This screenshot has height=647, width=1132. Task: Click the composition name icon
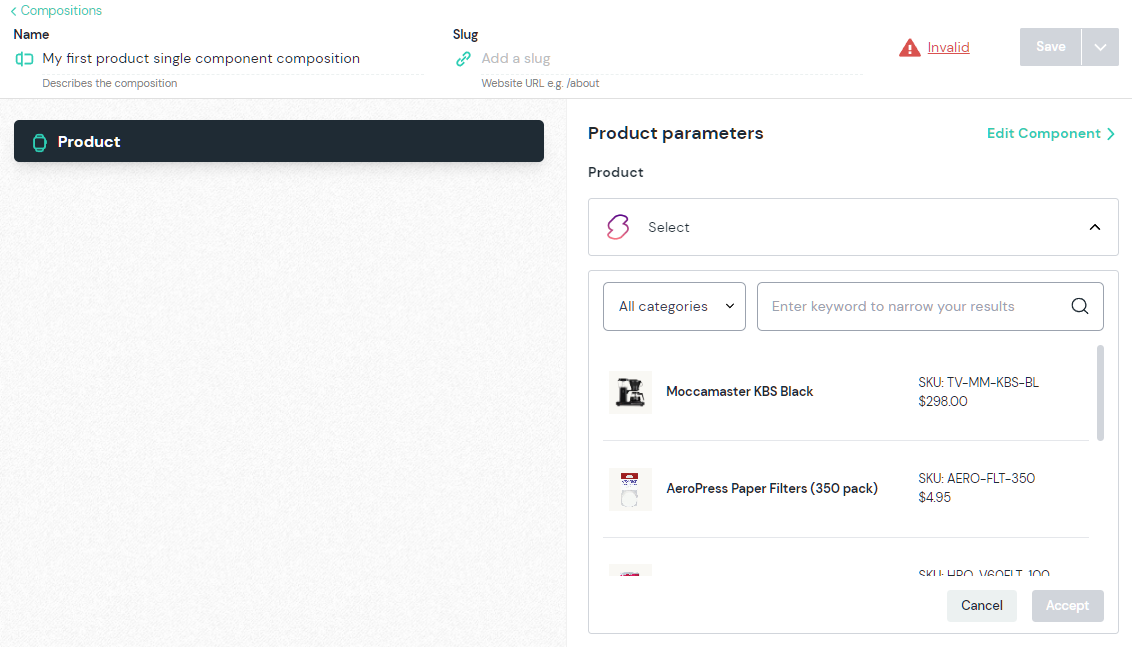[x=24, y=59]
